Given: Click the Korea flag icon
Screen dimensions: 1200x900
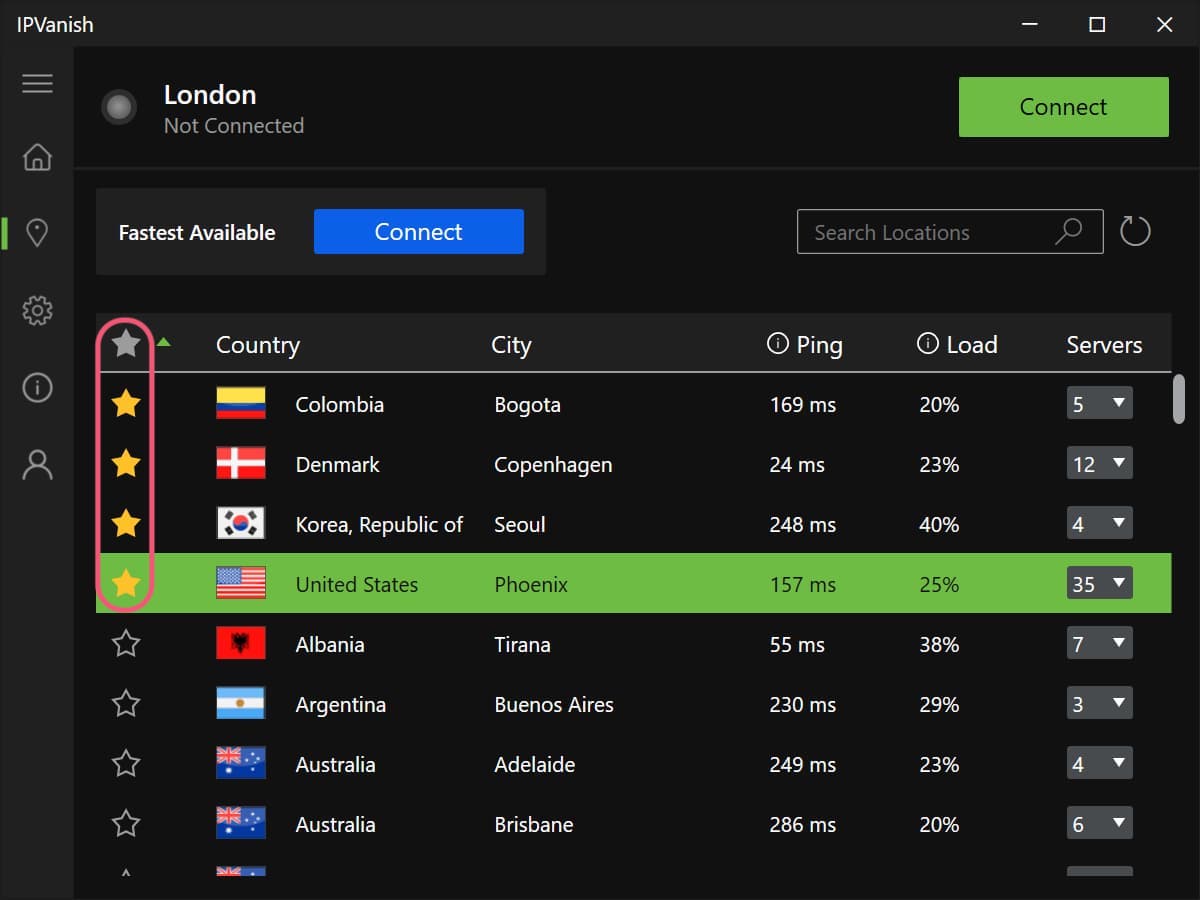Looking at the screenshot, I should [x=241, y=524].
